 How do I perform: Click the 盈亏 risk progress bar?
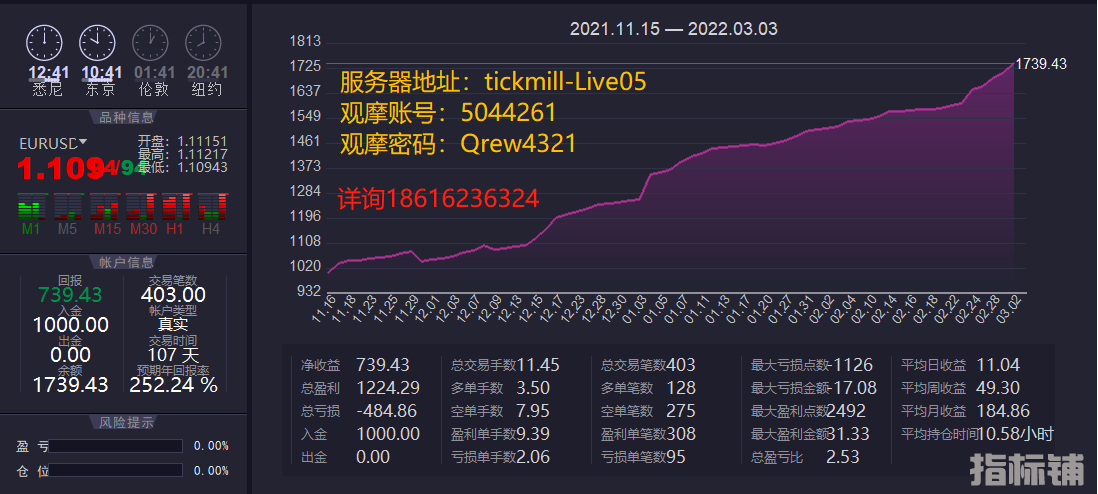coord(116,446)
